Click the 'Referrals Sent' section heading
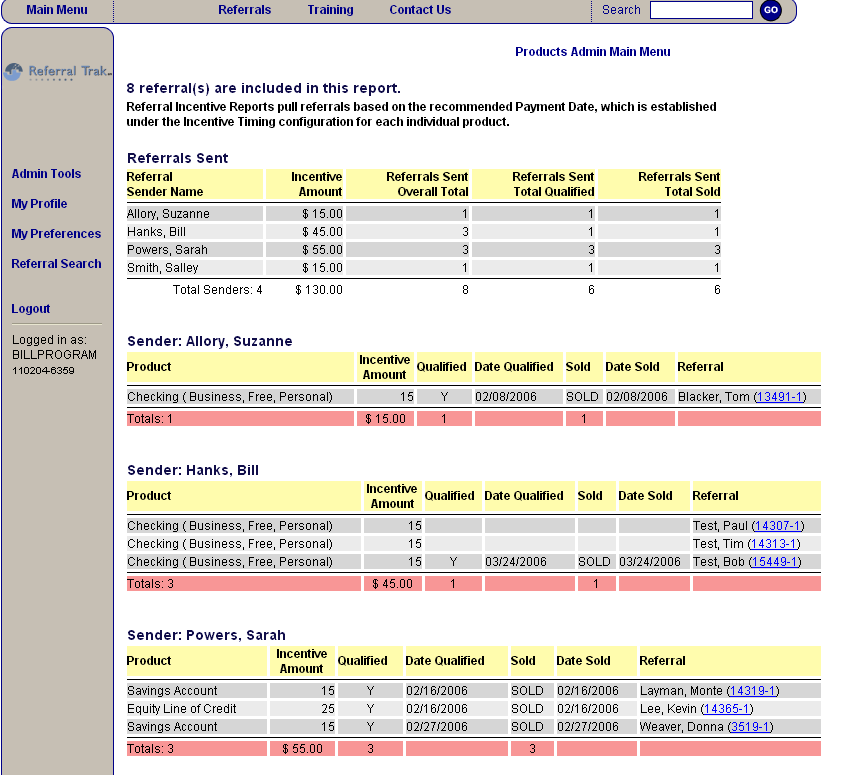This screenshot has width=850, height=775. pos(177,158)
